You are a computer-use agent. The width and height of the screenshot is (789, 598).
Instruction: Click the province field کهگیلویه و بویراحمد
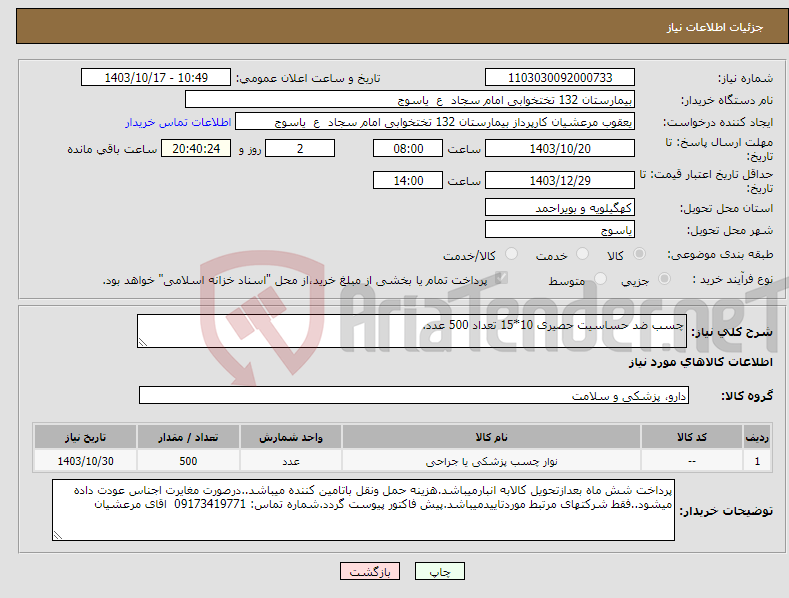point(560,207)
